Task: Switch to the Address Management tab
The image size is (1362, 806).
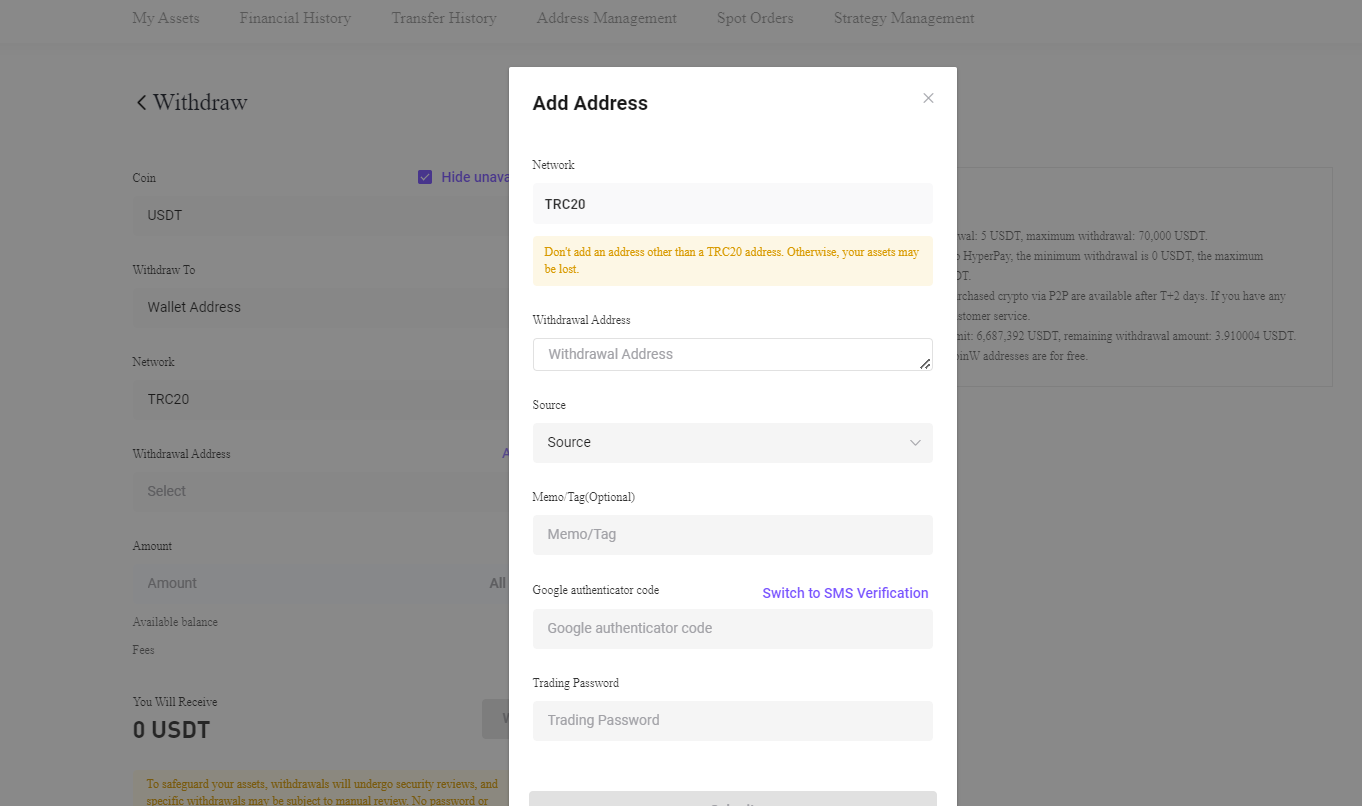Action: click(x=606, y=18)
